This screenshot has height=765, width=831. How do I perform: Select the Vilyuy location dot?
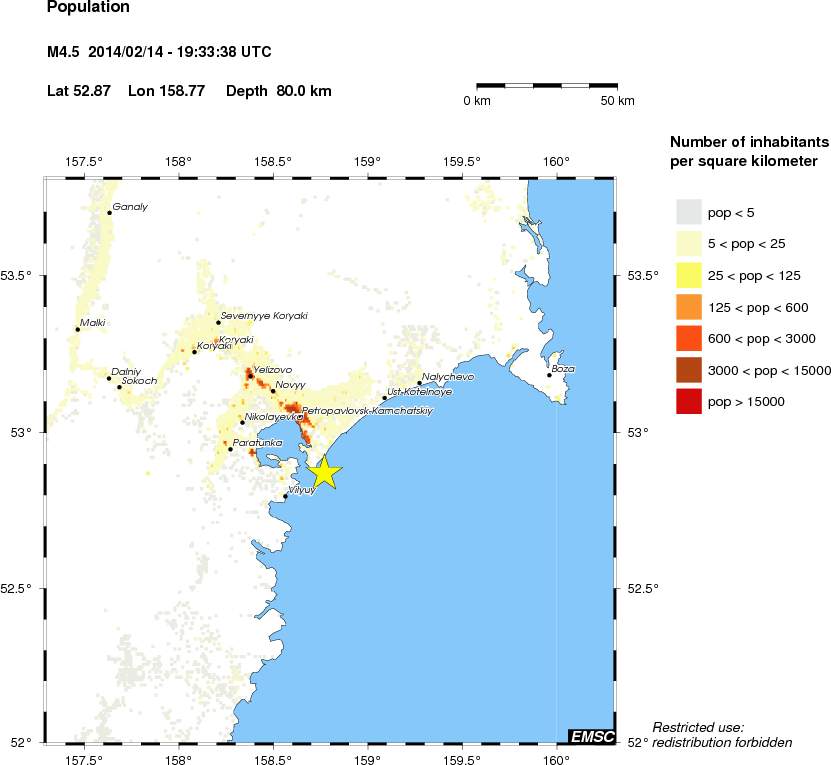[x=285, y=496]
